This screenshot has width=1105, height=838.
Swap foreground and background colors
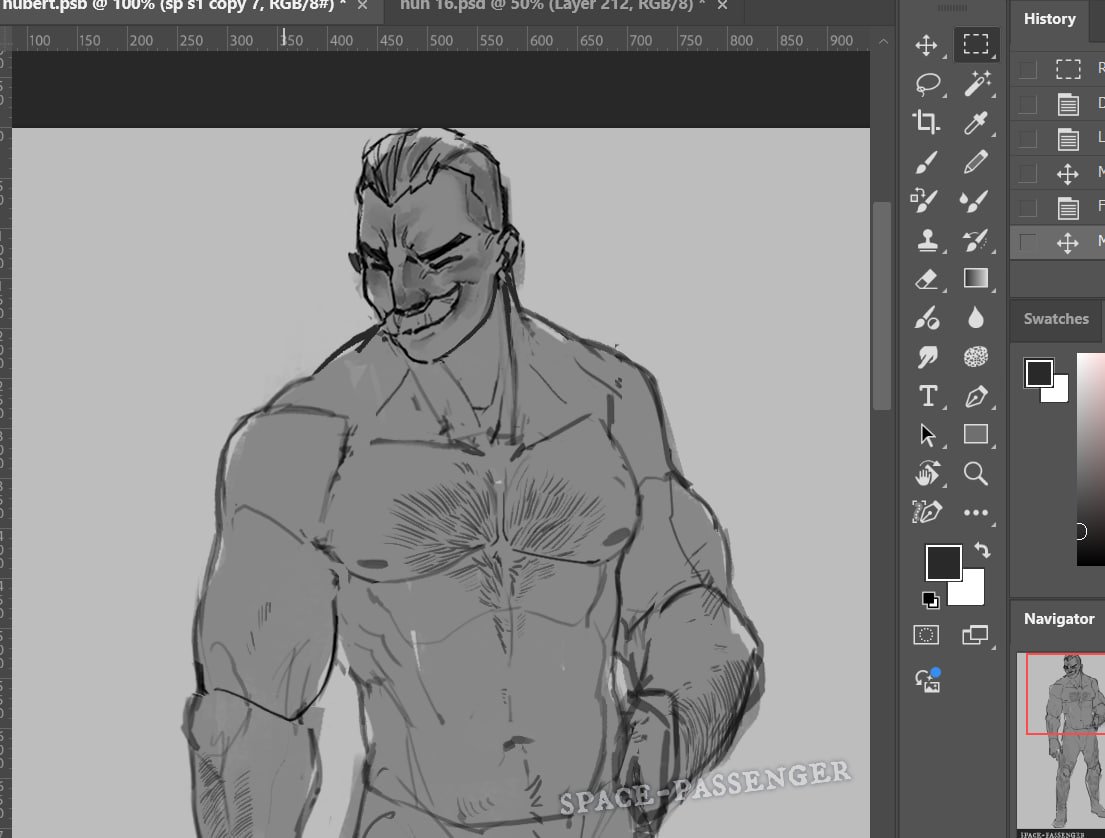[x=982, y=550]
